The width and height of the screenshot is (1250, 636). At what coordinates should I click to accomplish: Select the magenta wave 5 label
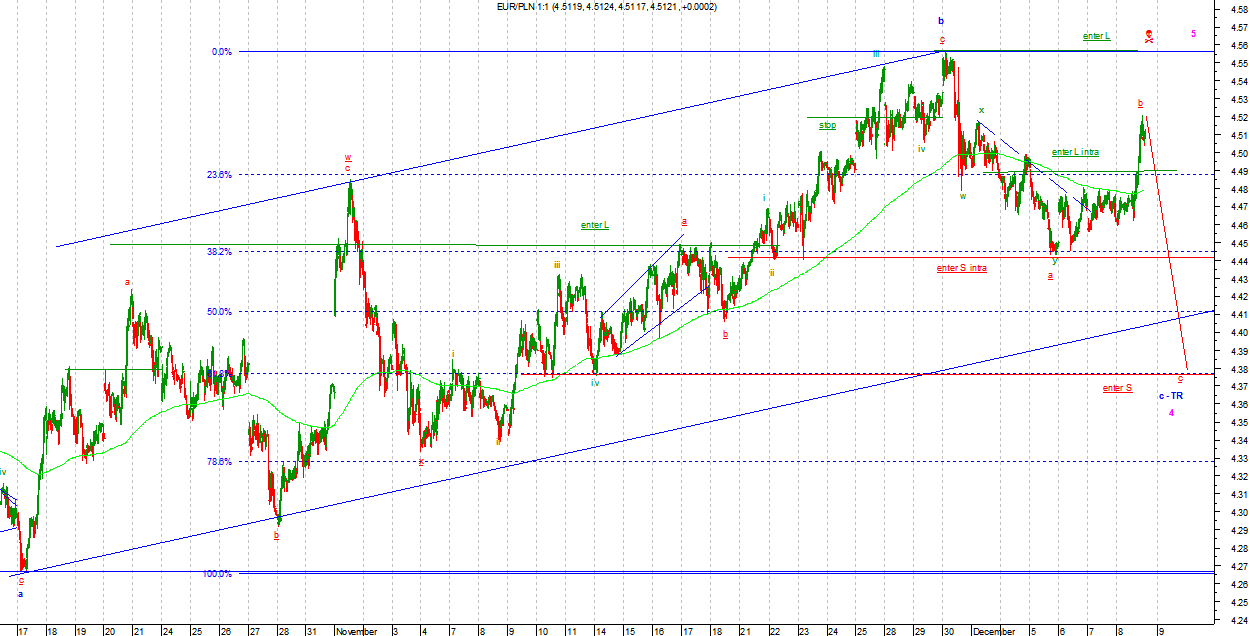(1193, 33)
